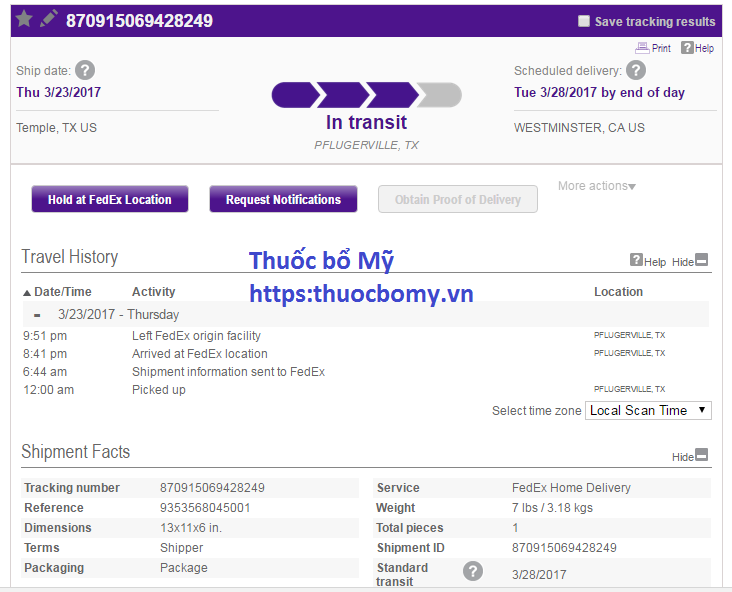Image resolution: width=732 pixels, height=592 pixels.
Task: Click the Location column header
Action: pos(618,292)
